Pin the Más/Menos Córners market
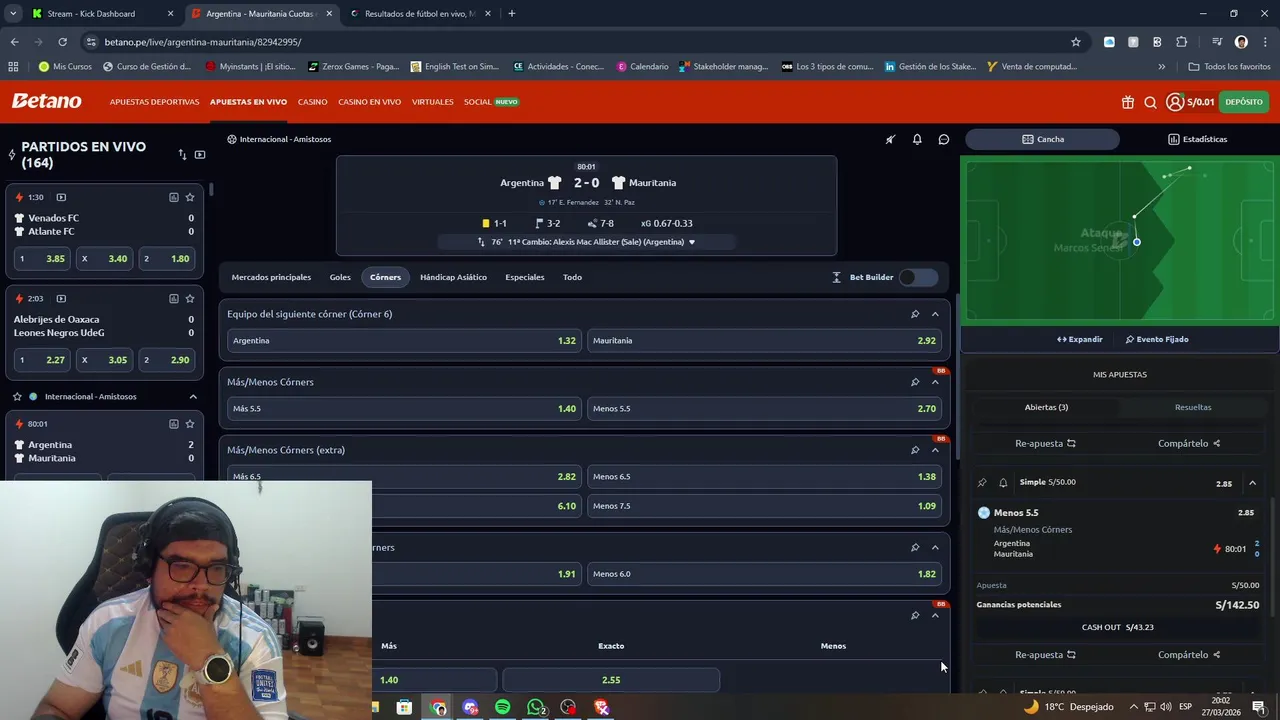 914,382
